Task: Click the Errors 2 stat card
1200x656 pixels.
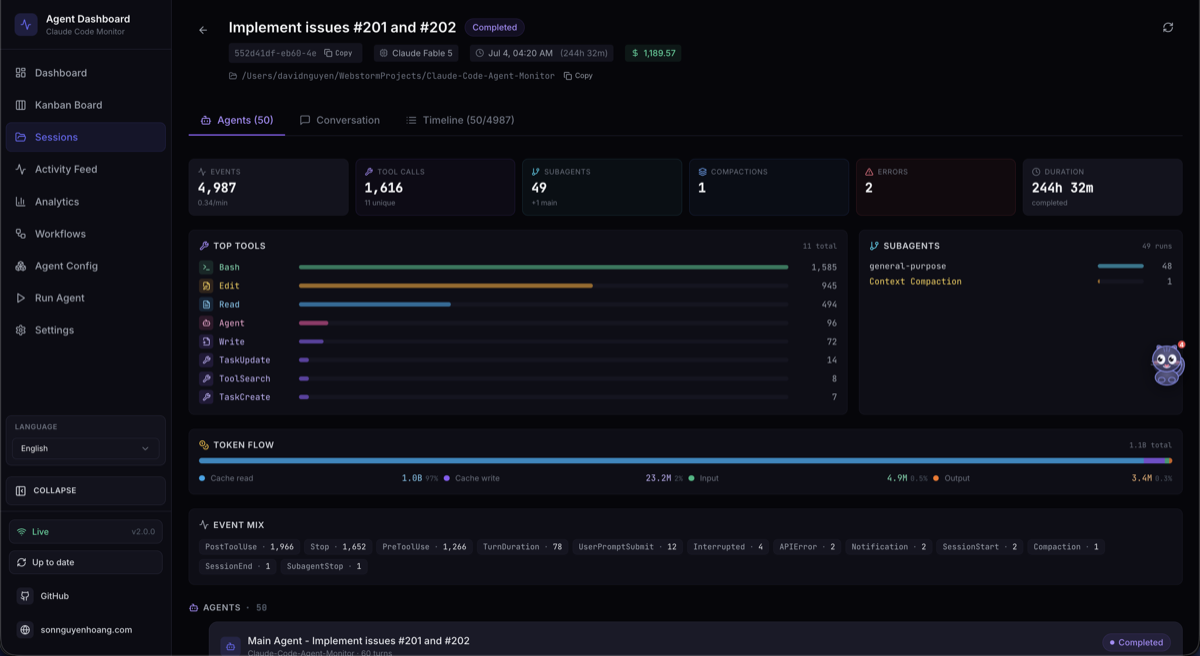Action: pos(936,187)
